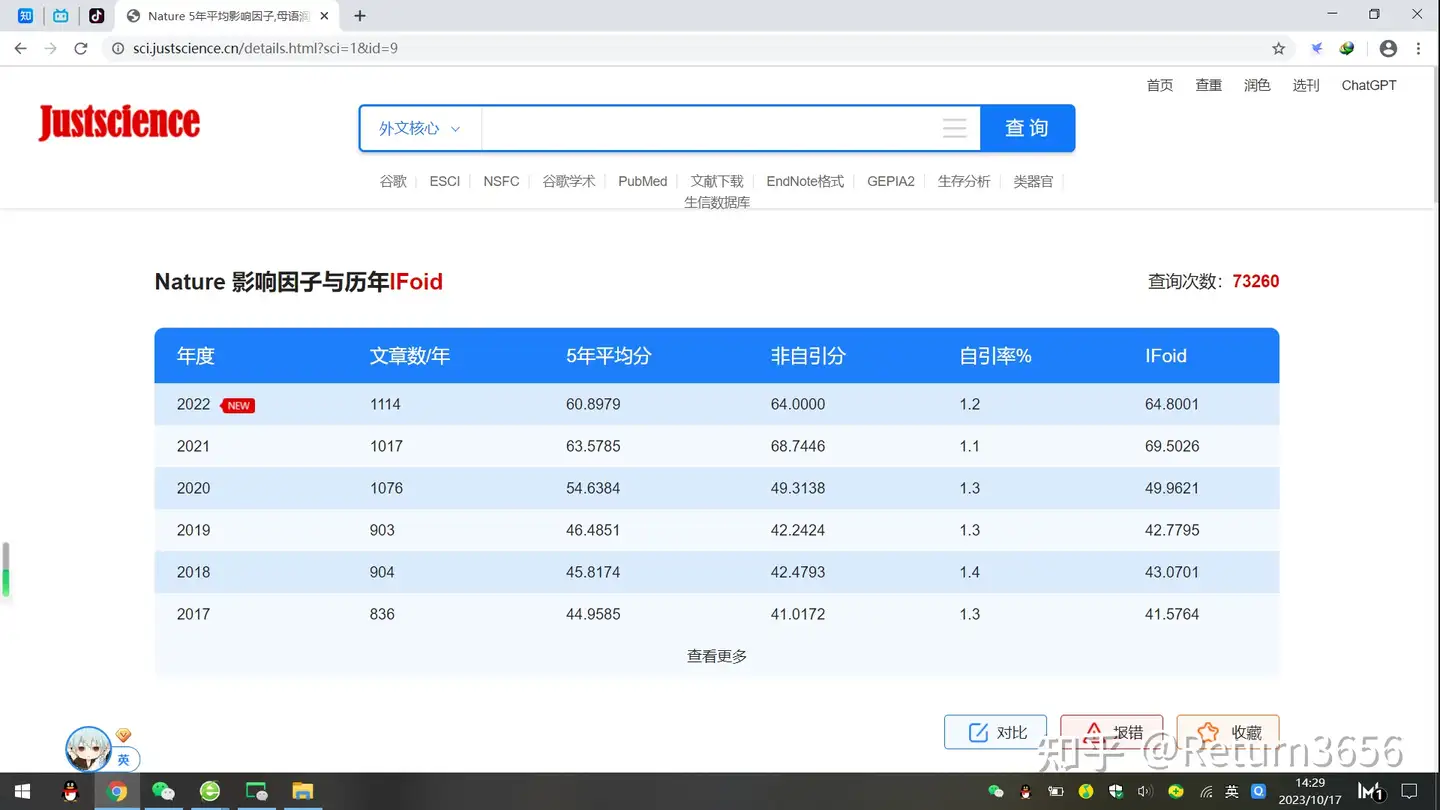
Task: Open the hamburger list icon in search box
Action: point(955,128)
